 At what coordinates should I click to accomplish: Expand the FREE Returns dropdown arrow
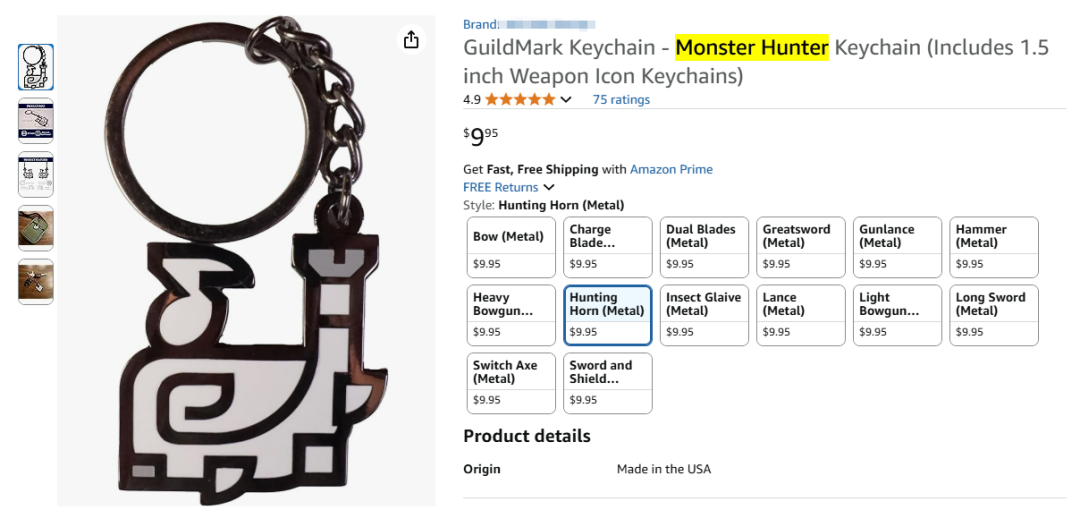[549, 187]
